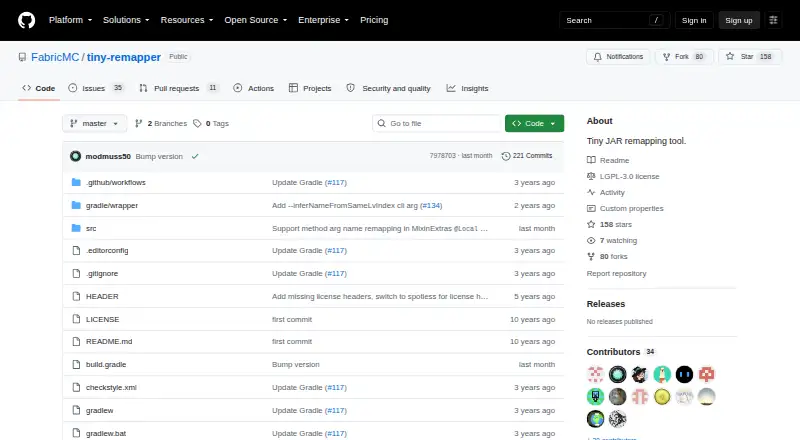Click the src folder icon
This screenshot has height=440, width=800.
coord(77,228)
